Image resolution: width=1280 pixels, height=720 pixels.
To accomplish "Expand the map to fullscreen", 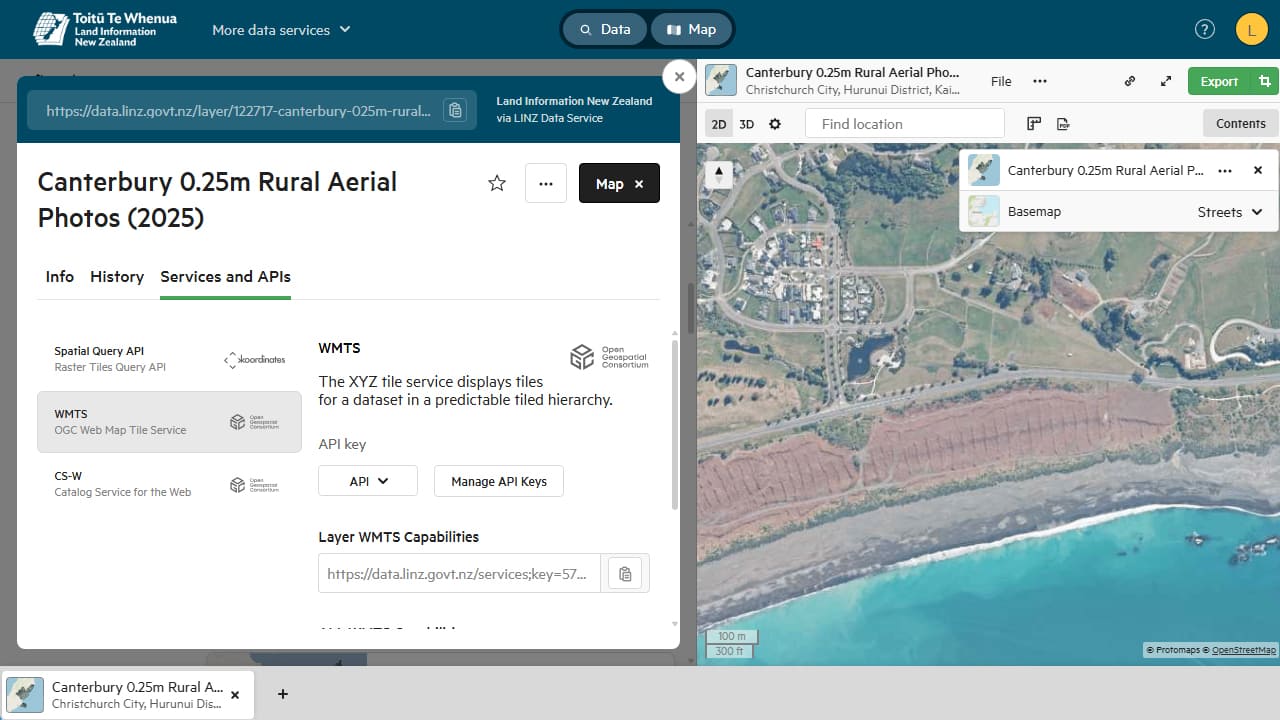I will 1166,82.
